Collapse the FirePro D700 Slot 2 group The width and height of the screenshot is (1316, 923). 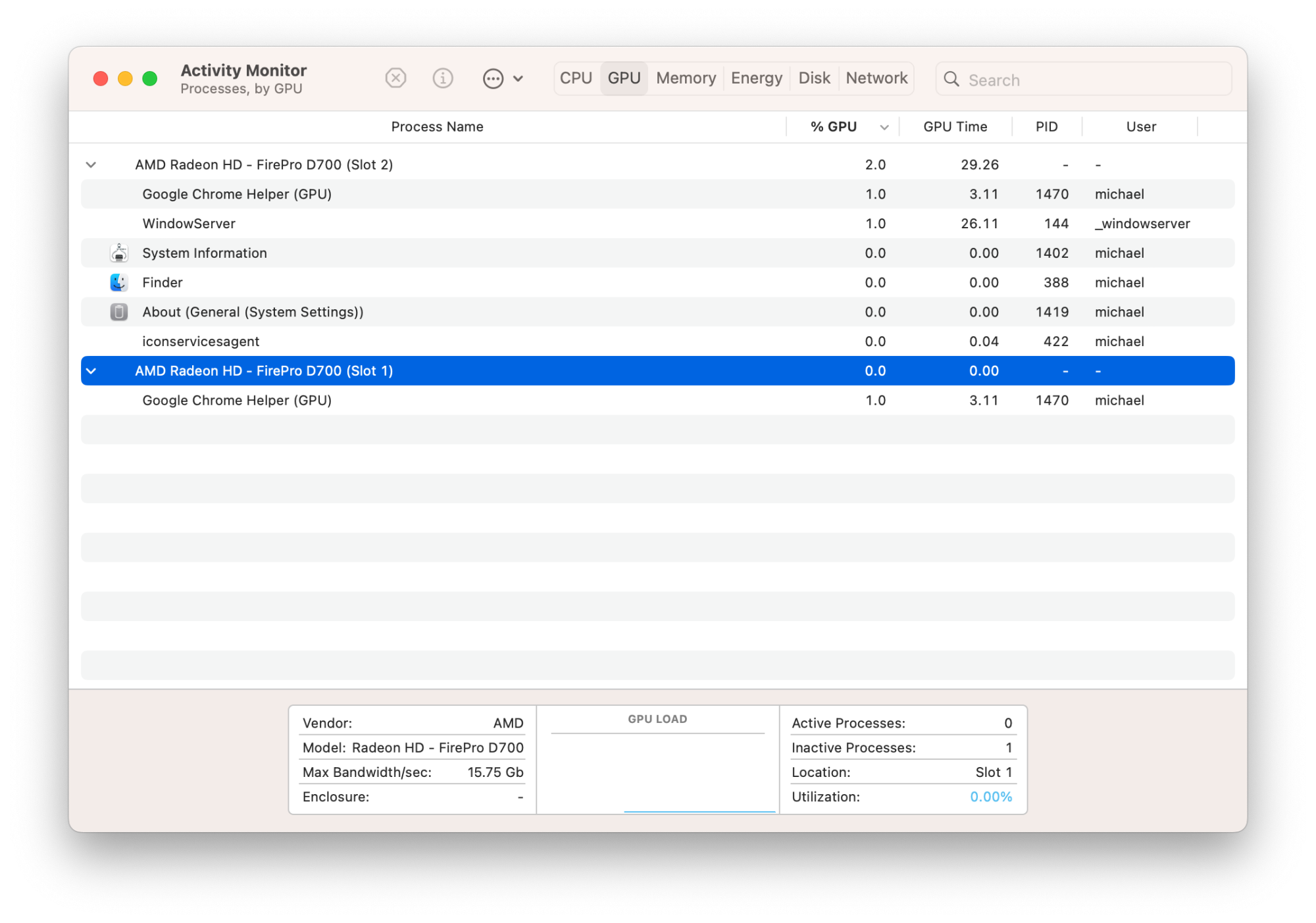coord(91,164)
